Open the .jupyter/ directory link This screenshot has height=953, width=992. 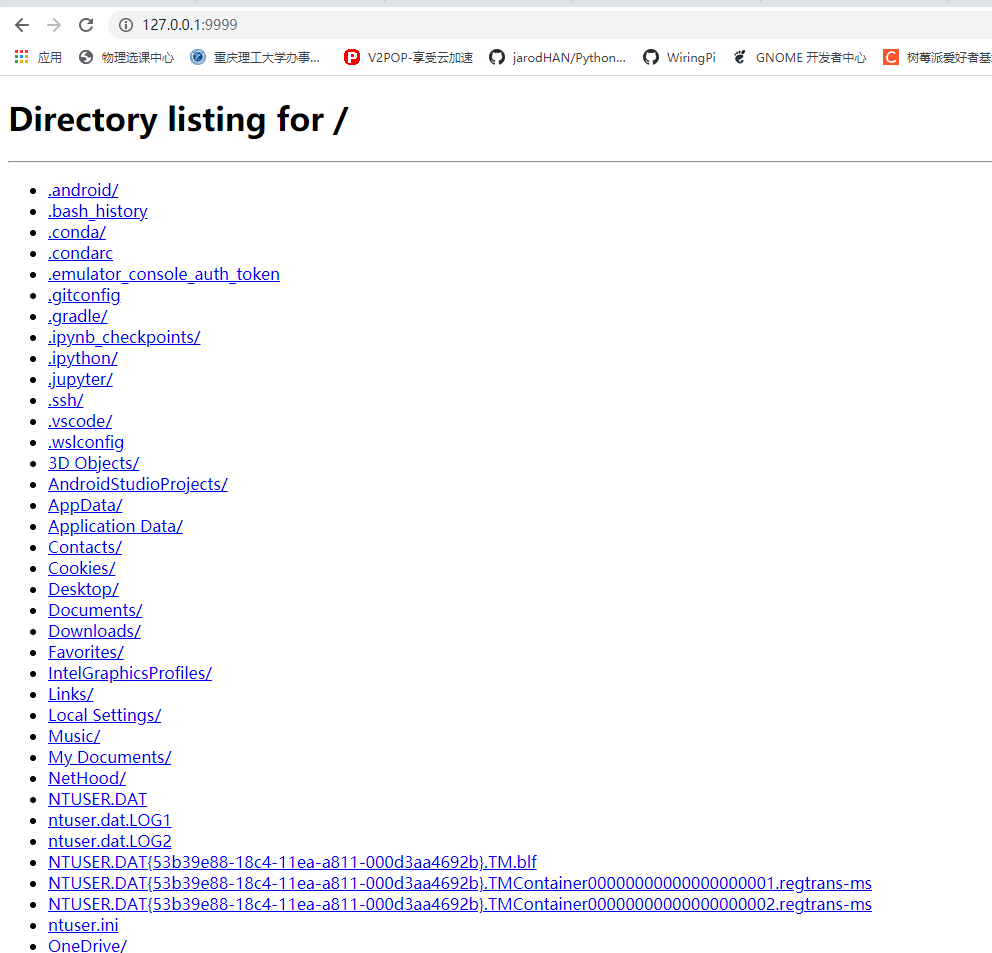click(x=80, y=379)
